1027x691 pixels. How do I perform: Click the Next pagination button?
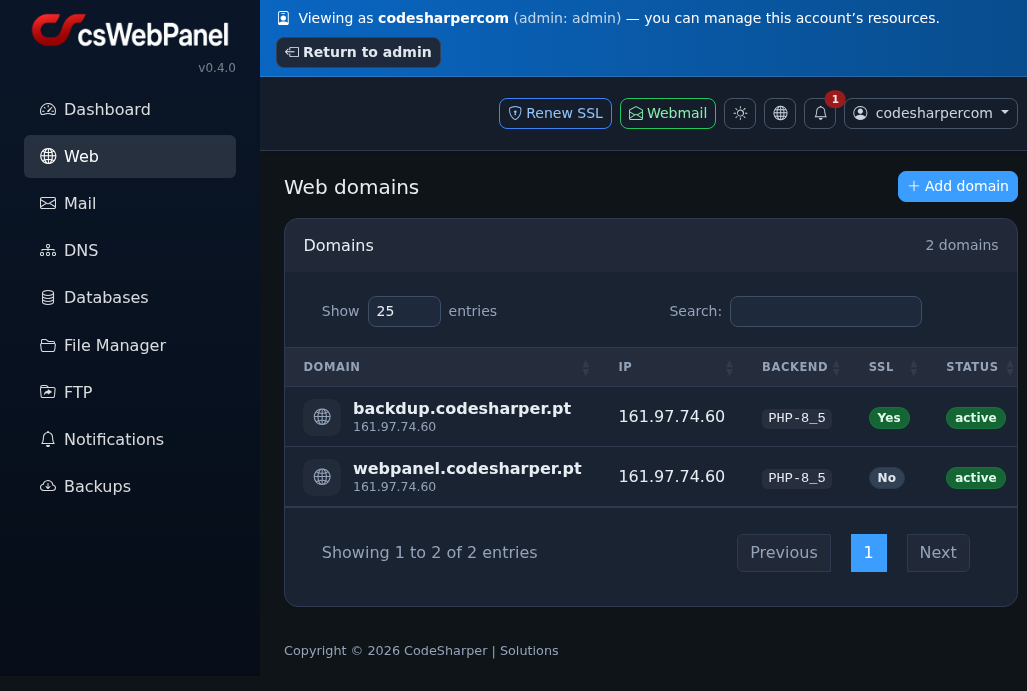pyautogui.click(x=938, y=553)
